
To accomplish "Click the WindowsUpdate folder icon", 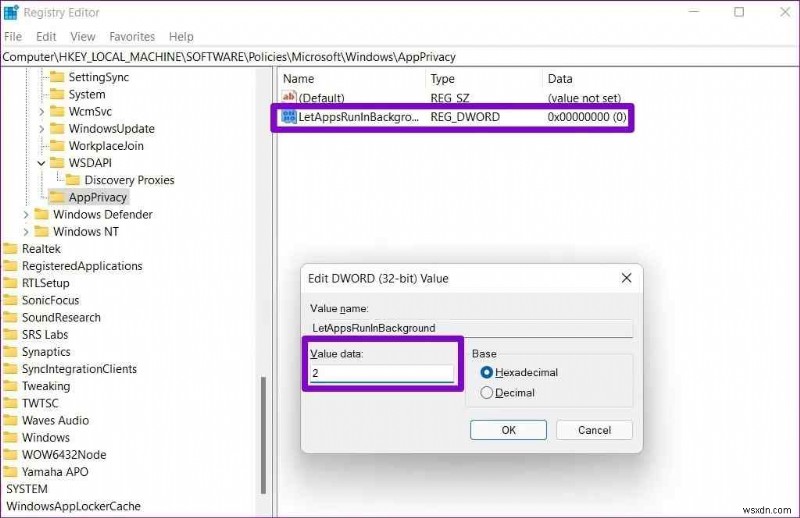I will point(57,129).
